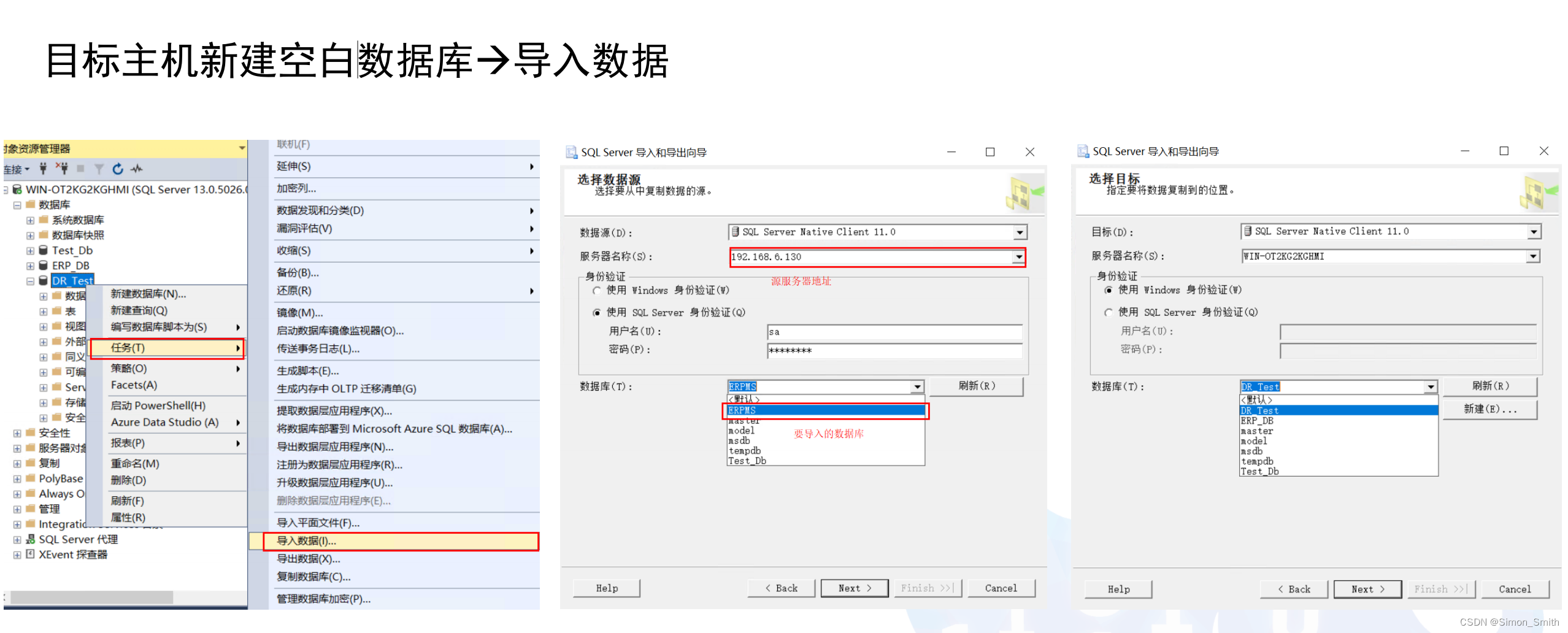Click the folder icon beside 复制
The height and width of the screenshot is (633, 1568).
click(x=31, y=463)
